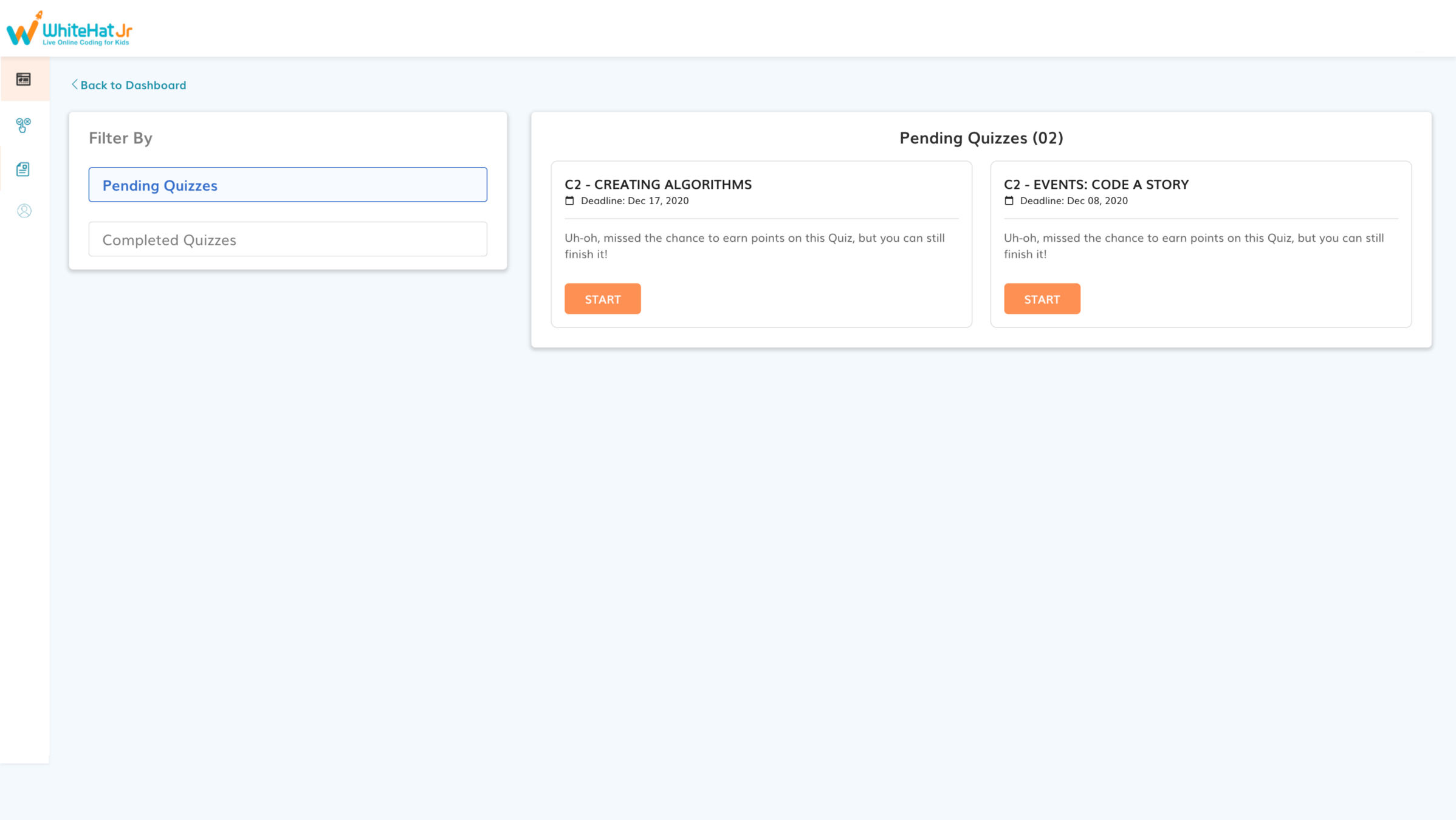Start the C2 Creating Algorithms quiz

click(x=602, y=299)
